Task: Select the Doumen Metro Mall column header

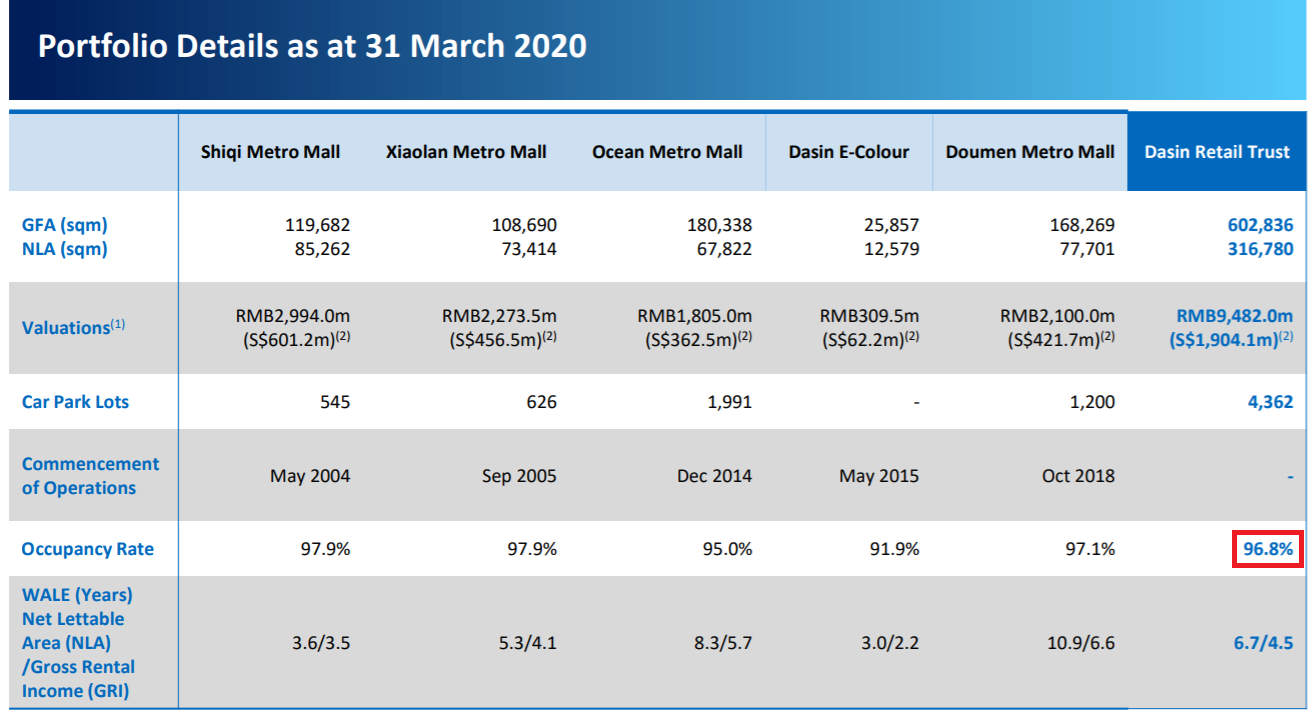Action: coord(1030,152)
